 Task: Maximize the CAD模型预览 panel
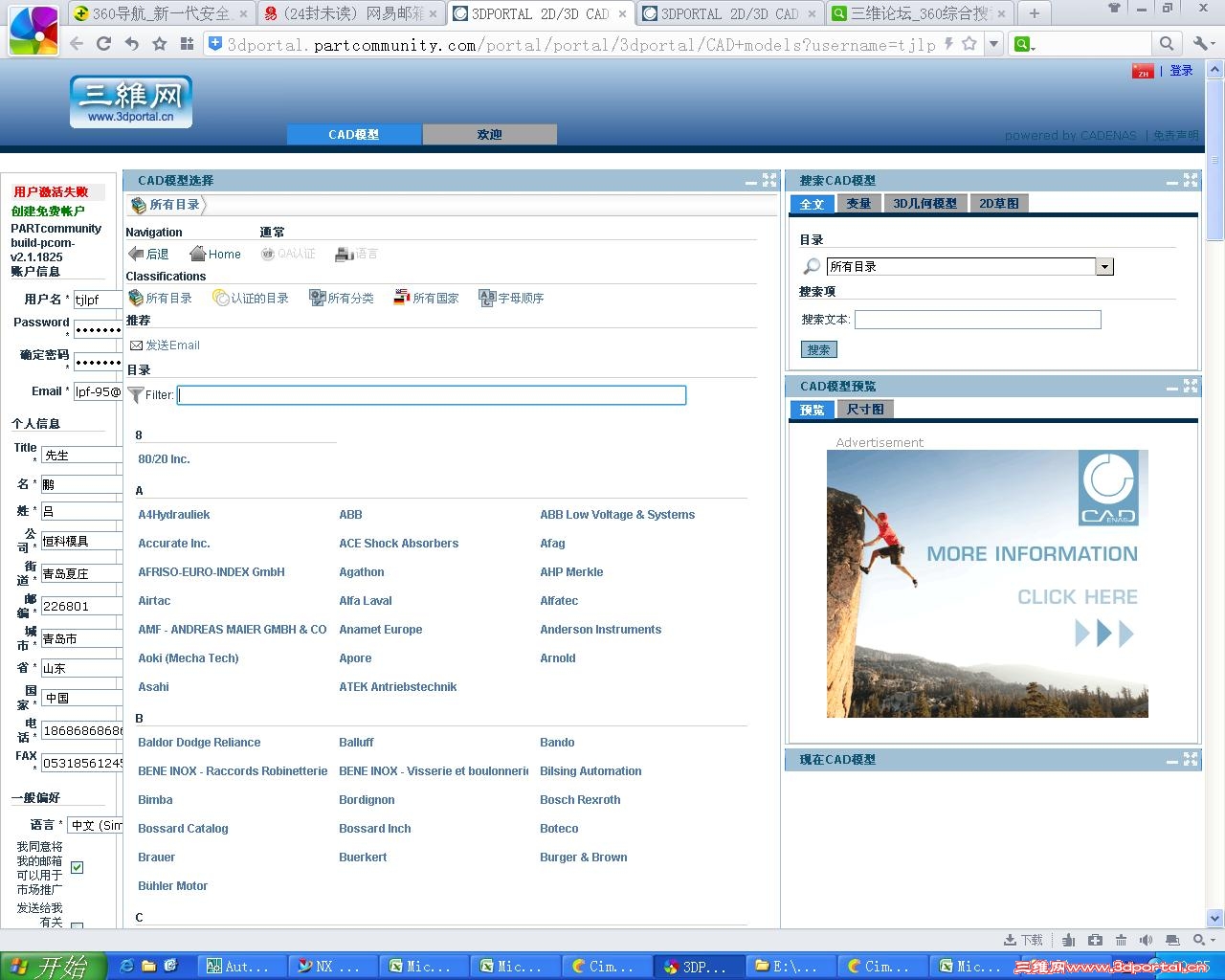click(1191, 386)
